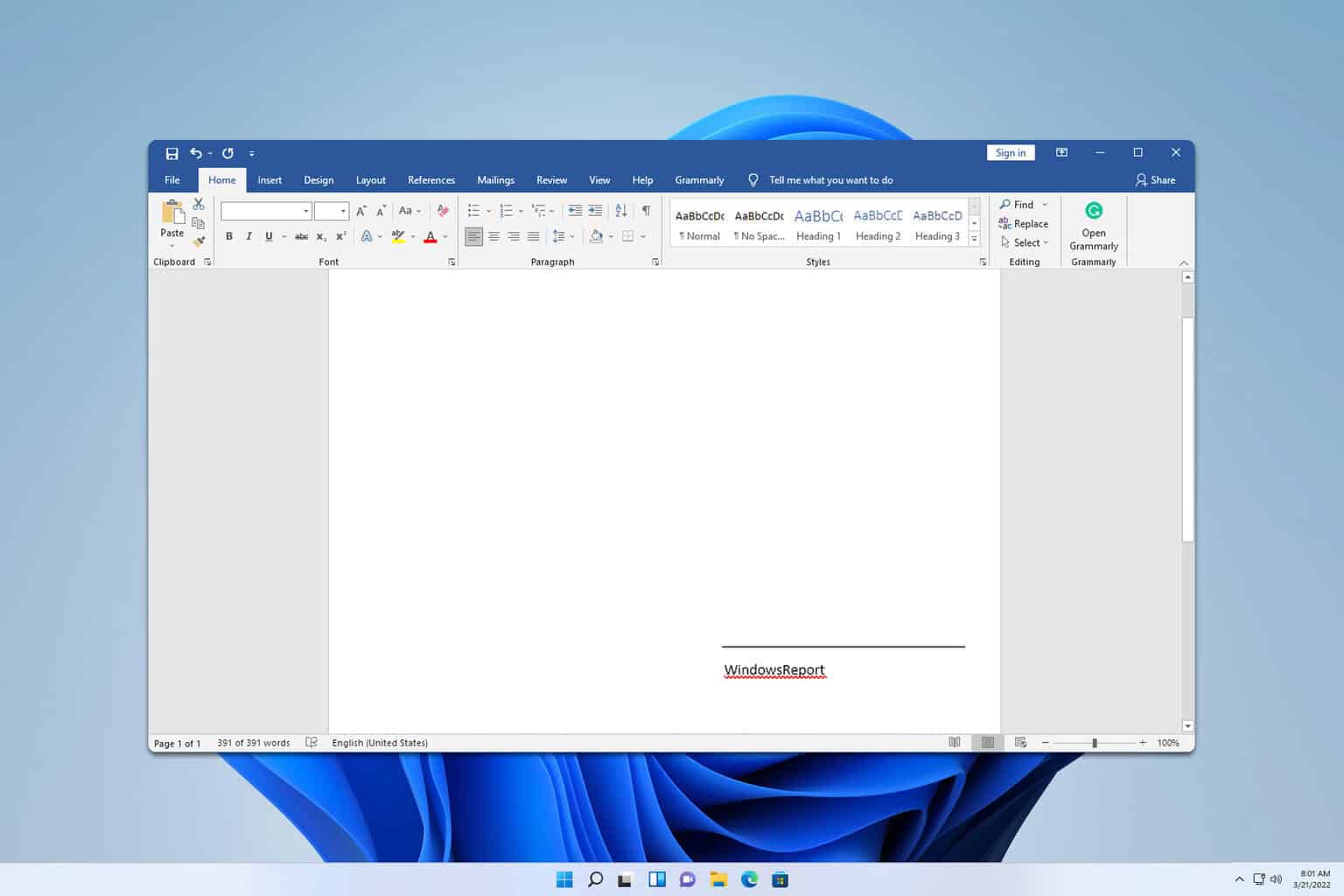
Task: Click the zoom slider handle
Action: click(x=1095, y=743)
